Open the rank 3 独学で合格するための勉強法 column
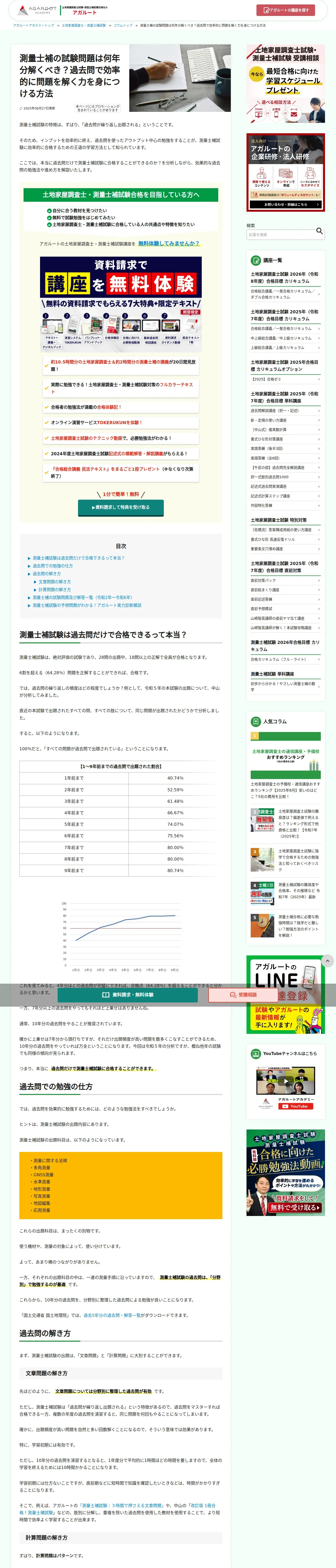This screenshot has width=336, height=1568. [285, 861]
